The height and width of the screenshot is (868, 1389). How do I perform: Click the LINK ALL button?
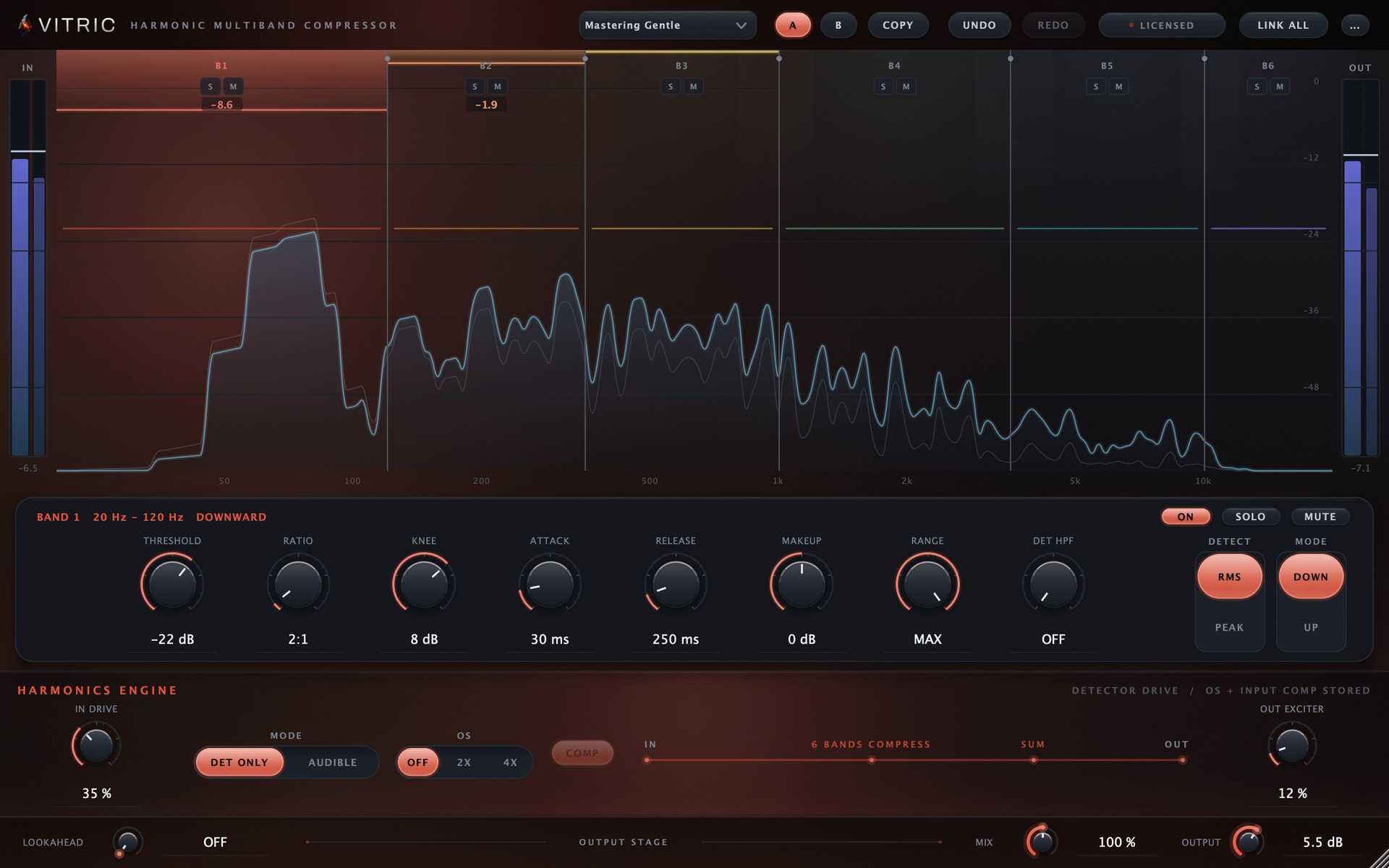1283,25
